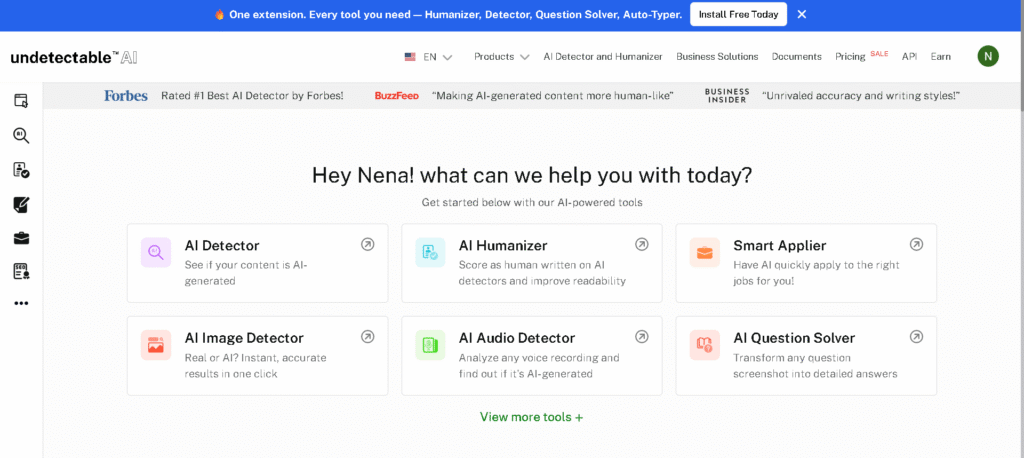Click the red SALE badge beside Pricing
Image resolution: width=1024 pixels, height=458 pixels.
[x=879, y=54]
